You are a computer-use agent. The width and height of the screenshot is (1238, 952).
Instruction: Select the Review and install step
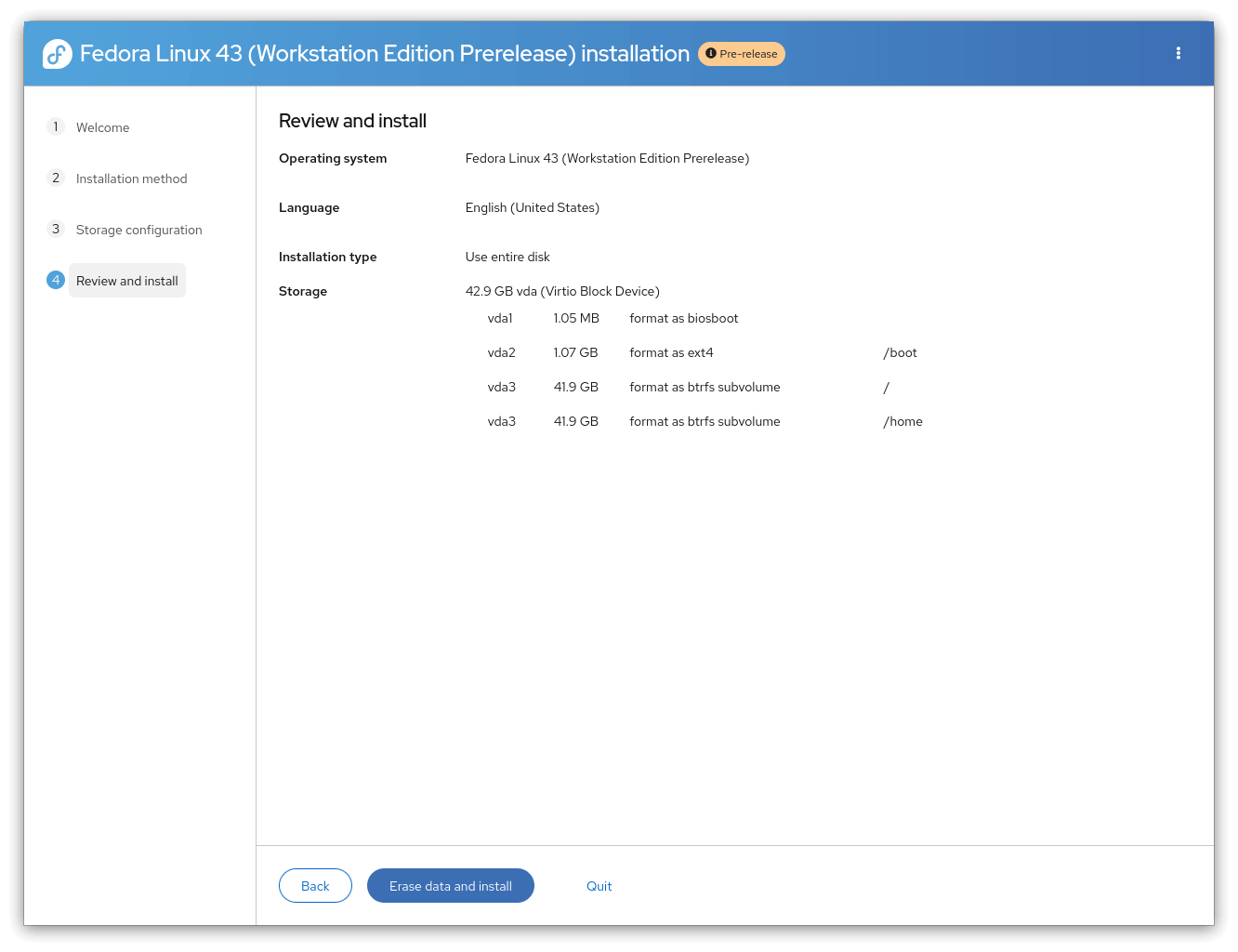[x=127, y=281]
